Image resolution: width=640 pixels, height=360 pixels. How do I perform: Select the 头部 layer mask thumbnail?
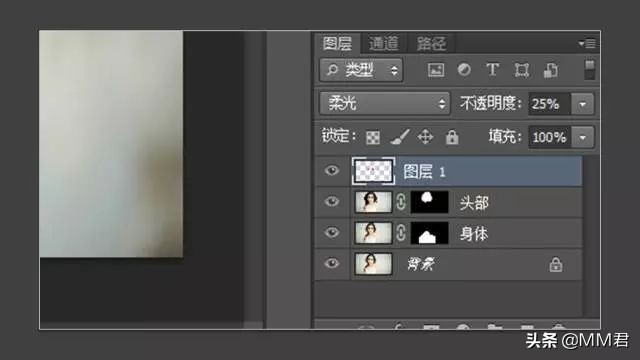429,202
